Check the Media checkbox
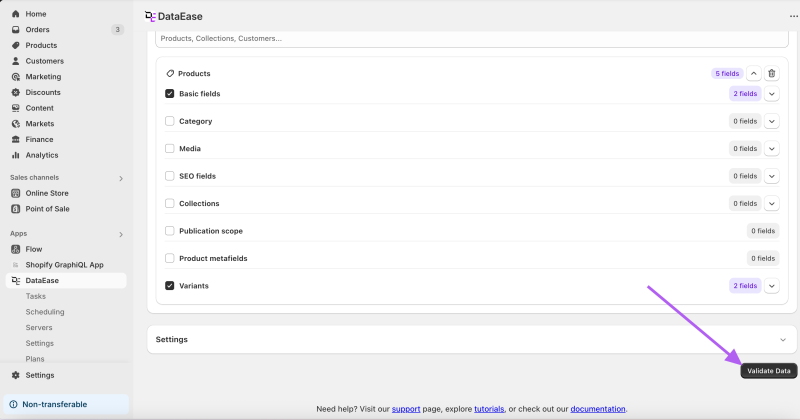Screen dimensions: 800x420 point(169,149)
